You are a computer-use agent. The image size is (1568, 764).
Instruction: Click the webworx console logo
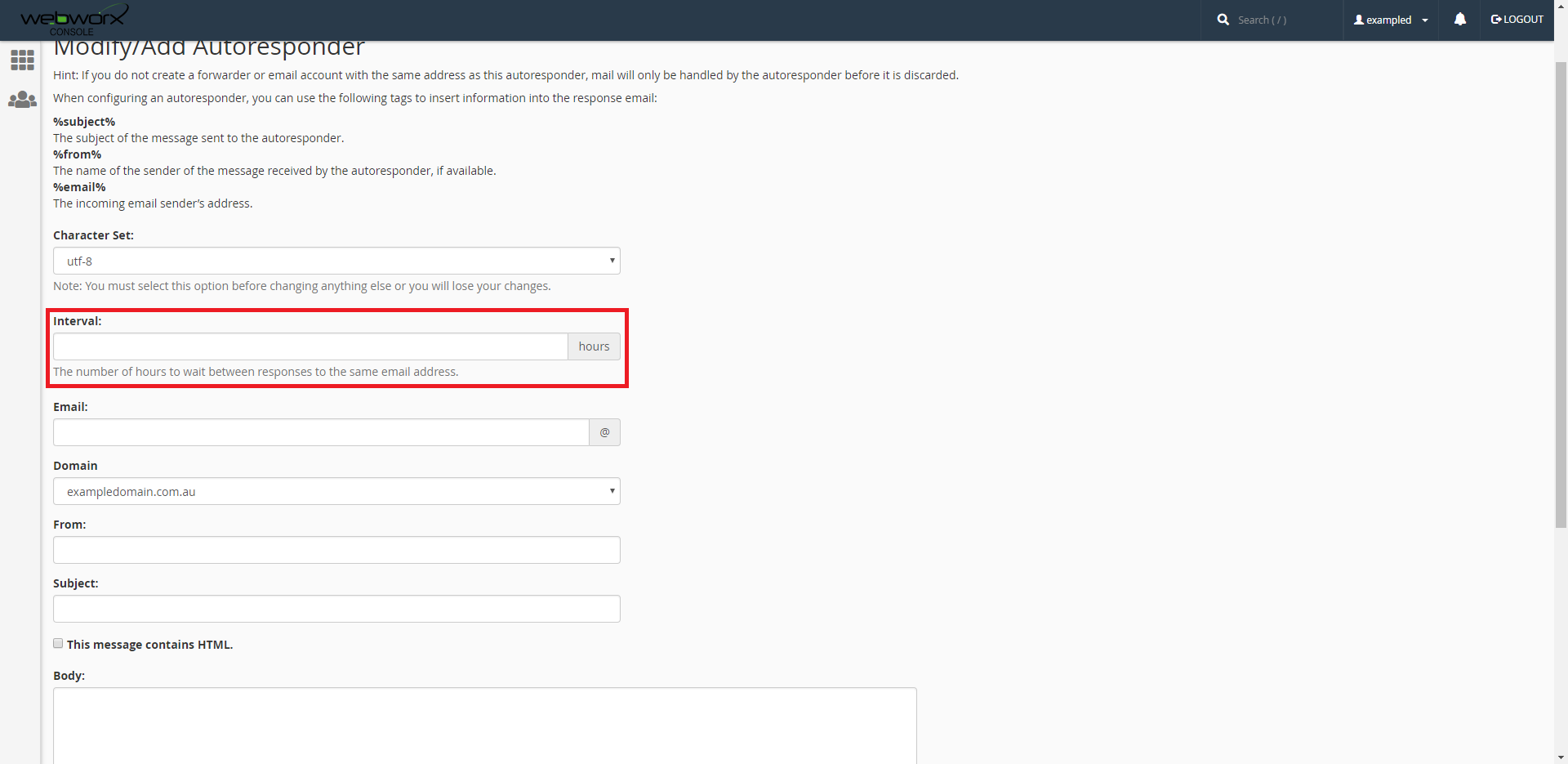click(x=73, y=19)
